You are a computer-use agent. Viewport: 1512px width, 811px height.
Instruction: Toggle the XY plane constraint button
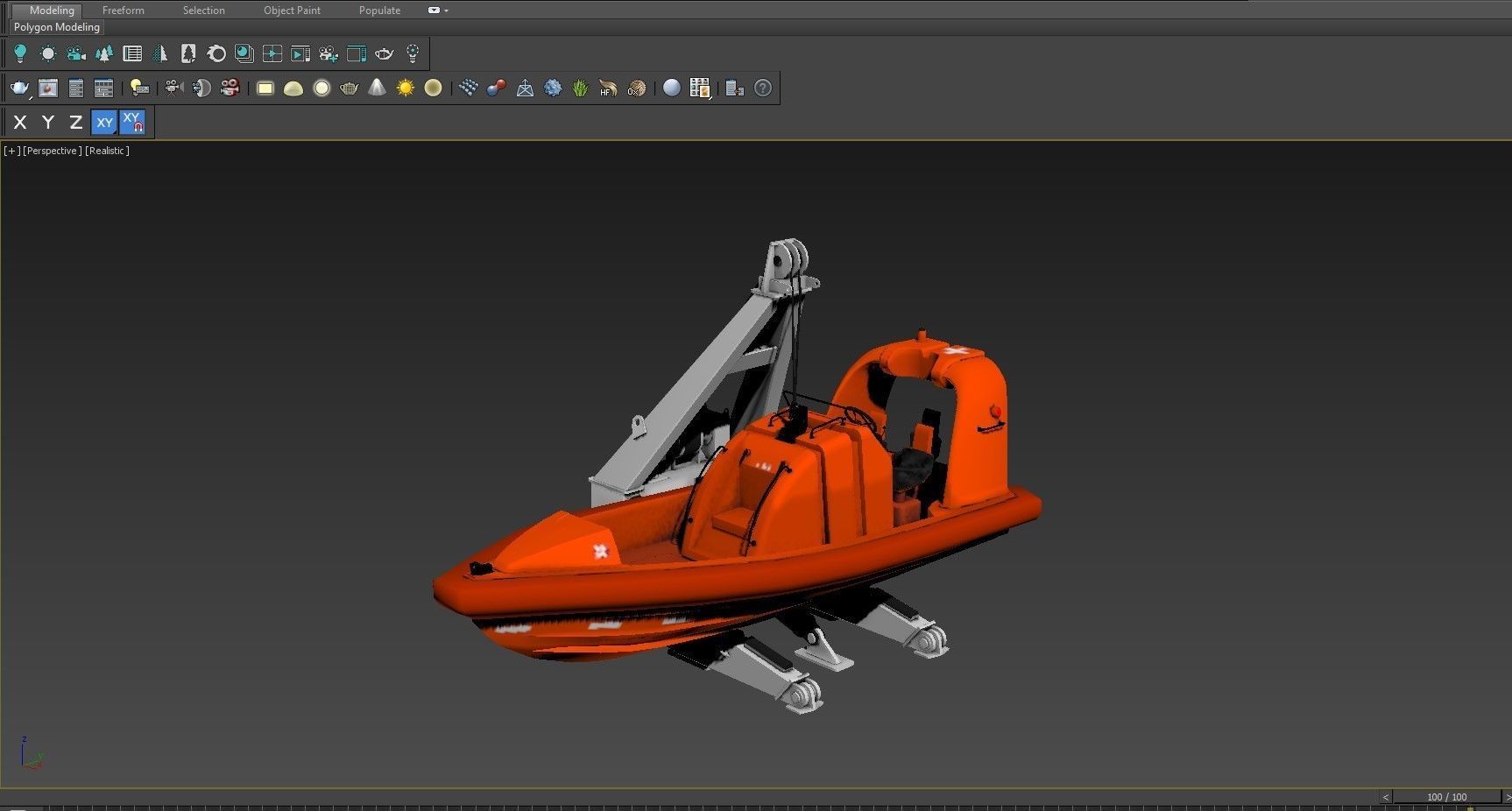coord(104,123)
